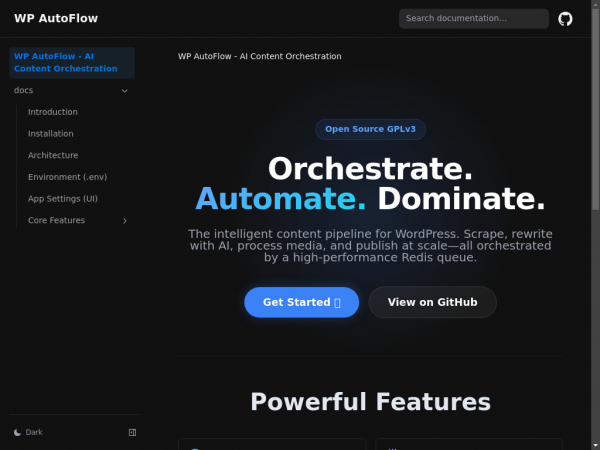The height and width of the screenshot is (450, 600).
Task: Click the intelligent content pipeline description paragraph
Action: point(370,246)
